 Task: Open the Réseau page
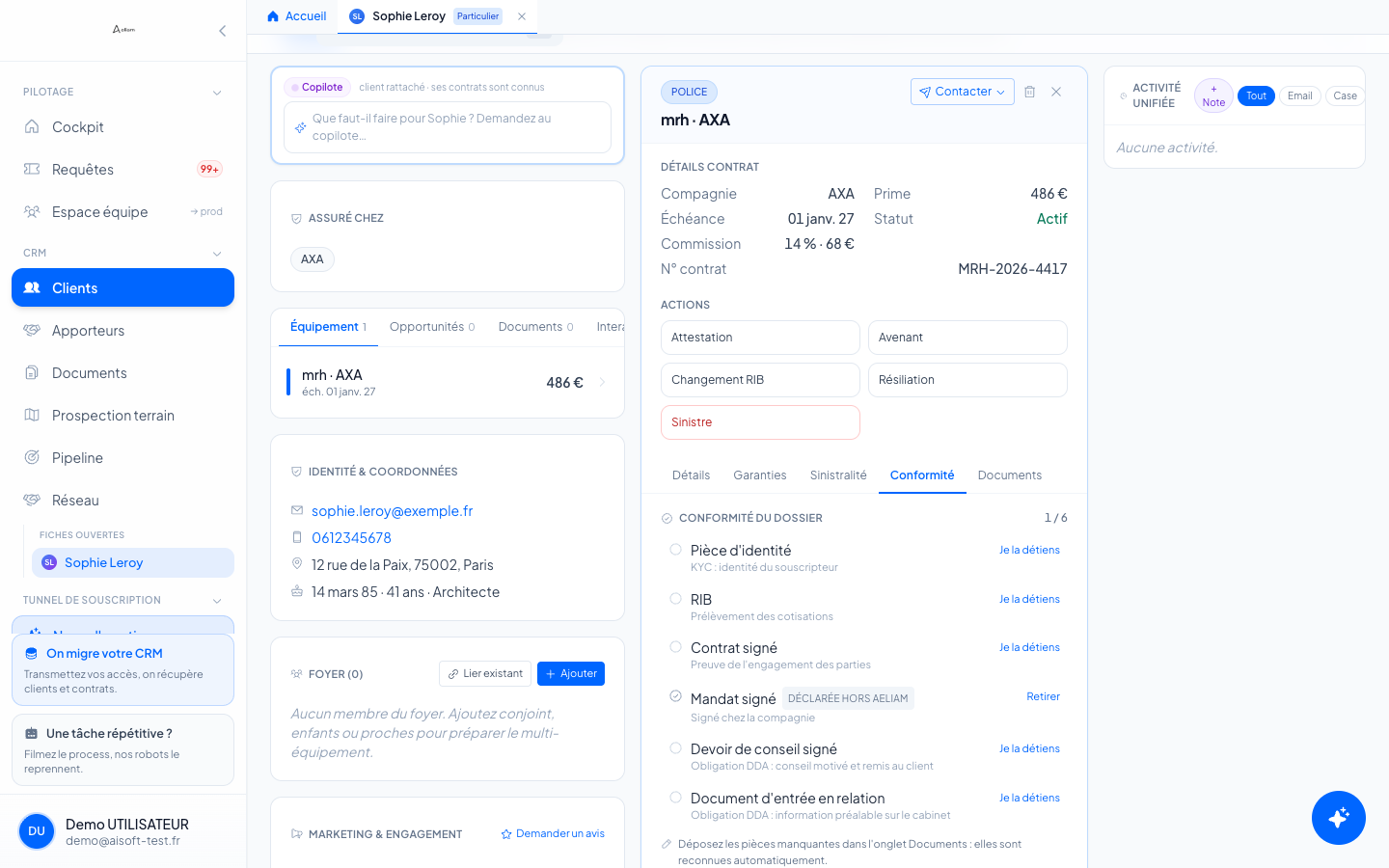[123, 501]
